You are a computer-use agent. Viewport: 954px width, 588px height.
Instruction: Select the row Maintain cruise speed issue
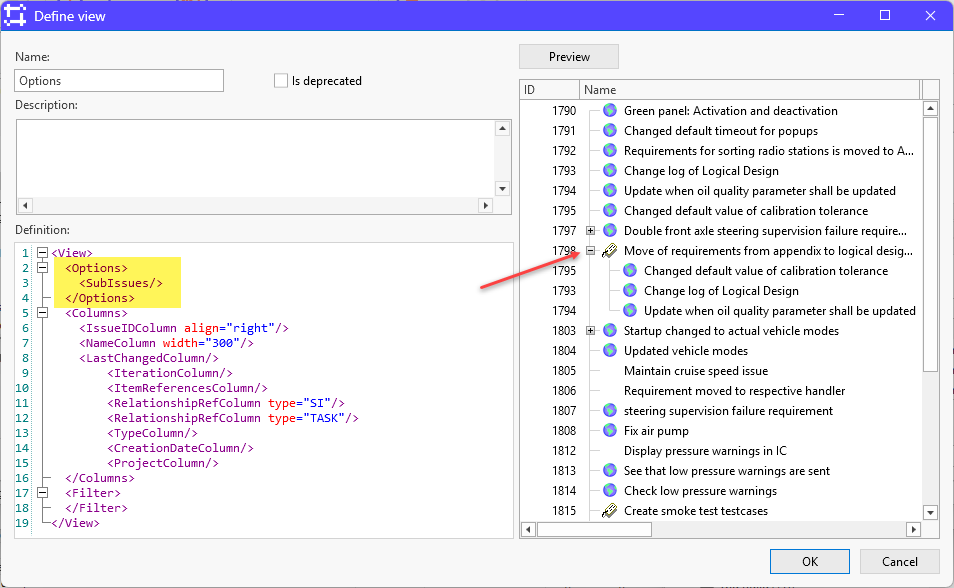click(x=696, y=371)
